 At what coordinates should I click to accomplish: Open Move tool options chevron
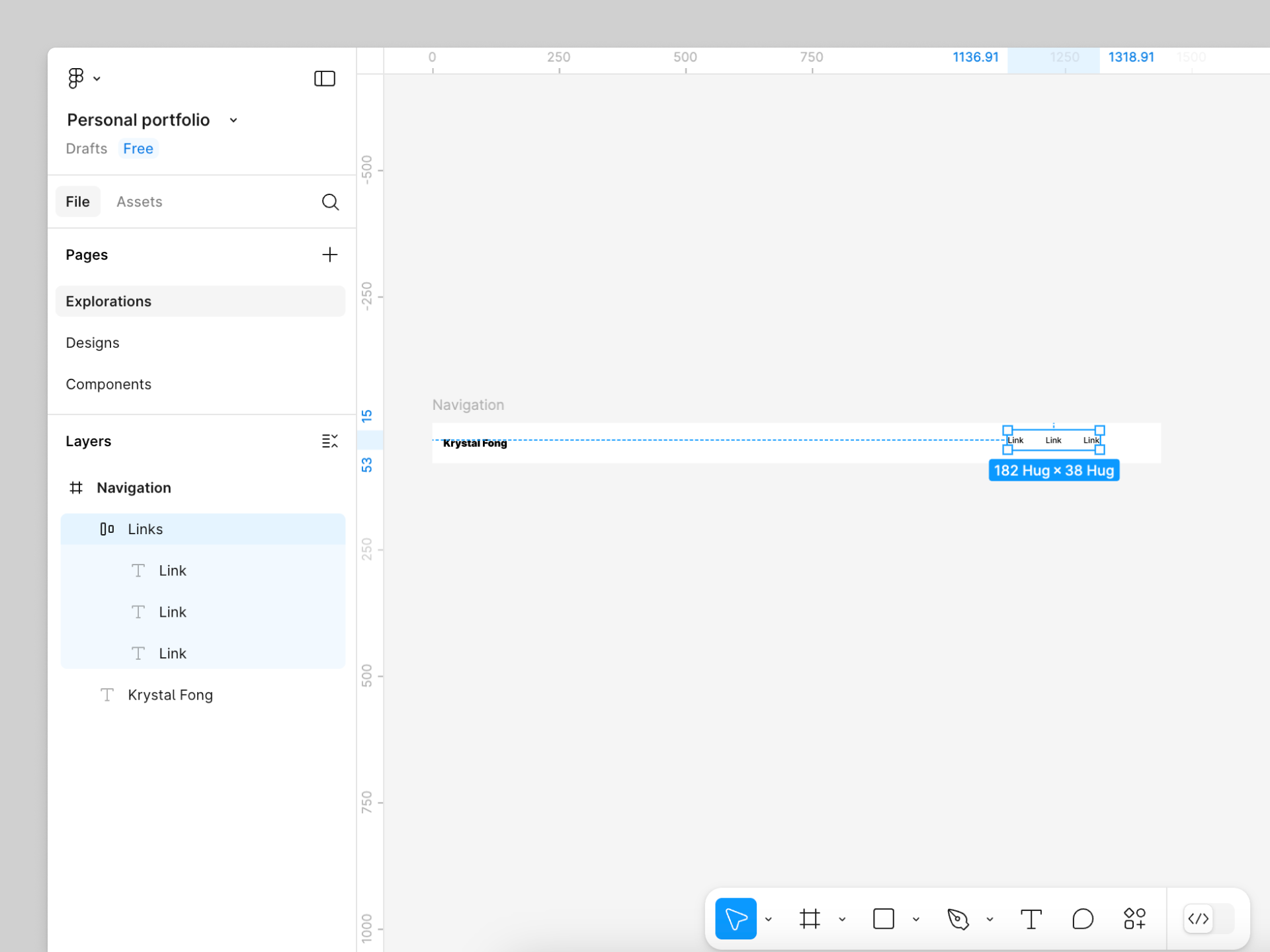coord(769,919)
